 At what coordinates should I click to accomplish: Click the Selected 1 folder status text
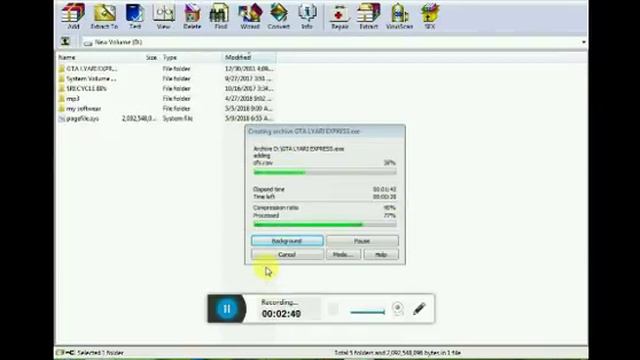pos(100,353)
